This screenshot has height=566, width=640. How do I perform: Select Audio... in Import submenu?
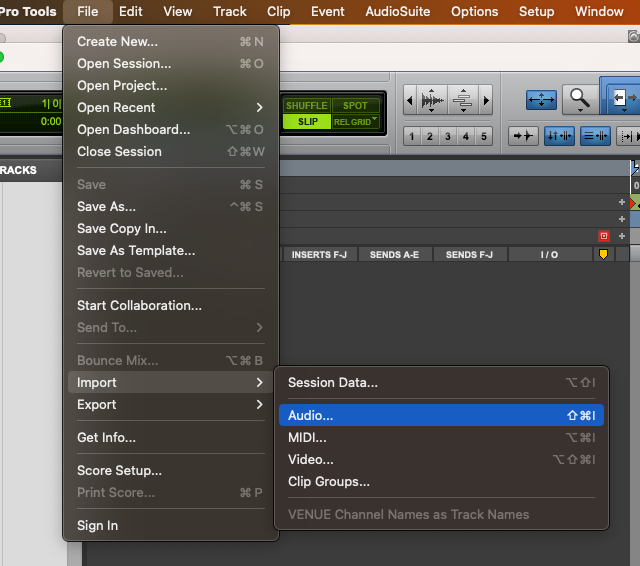click(x=441, y=415)
